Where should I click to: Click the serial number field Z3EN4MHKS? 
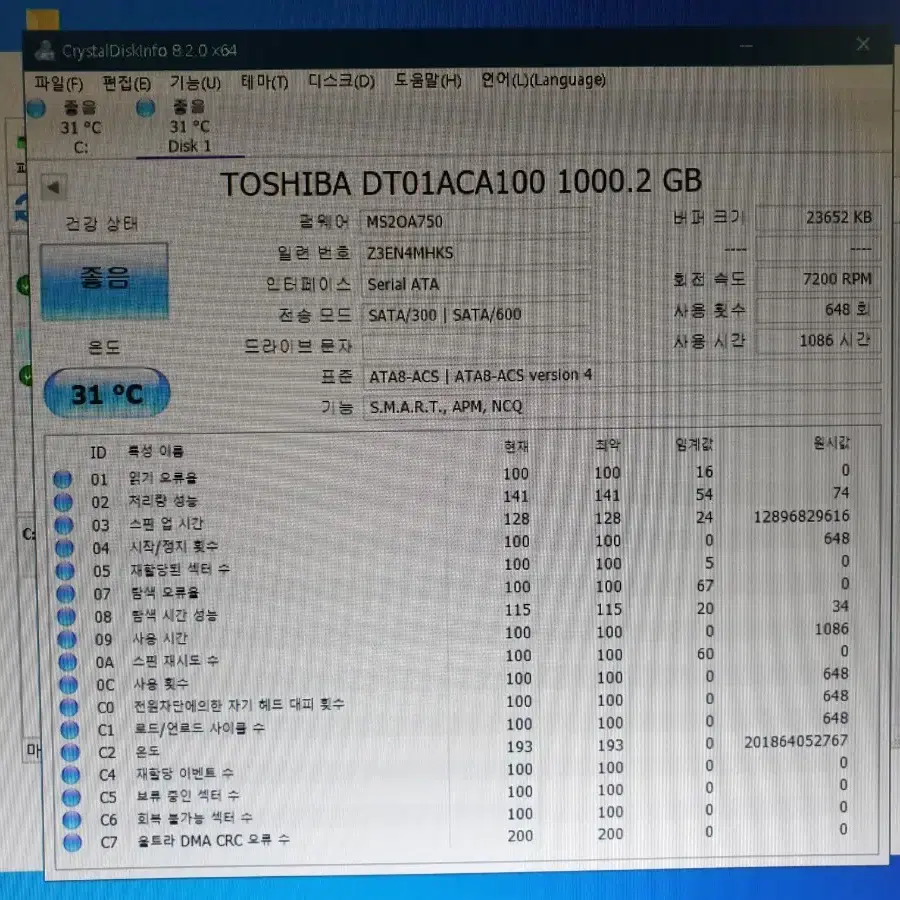[x=475, y=253]
